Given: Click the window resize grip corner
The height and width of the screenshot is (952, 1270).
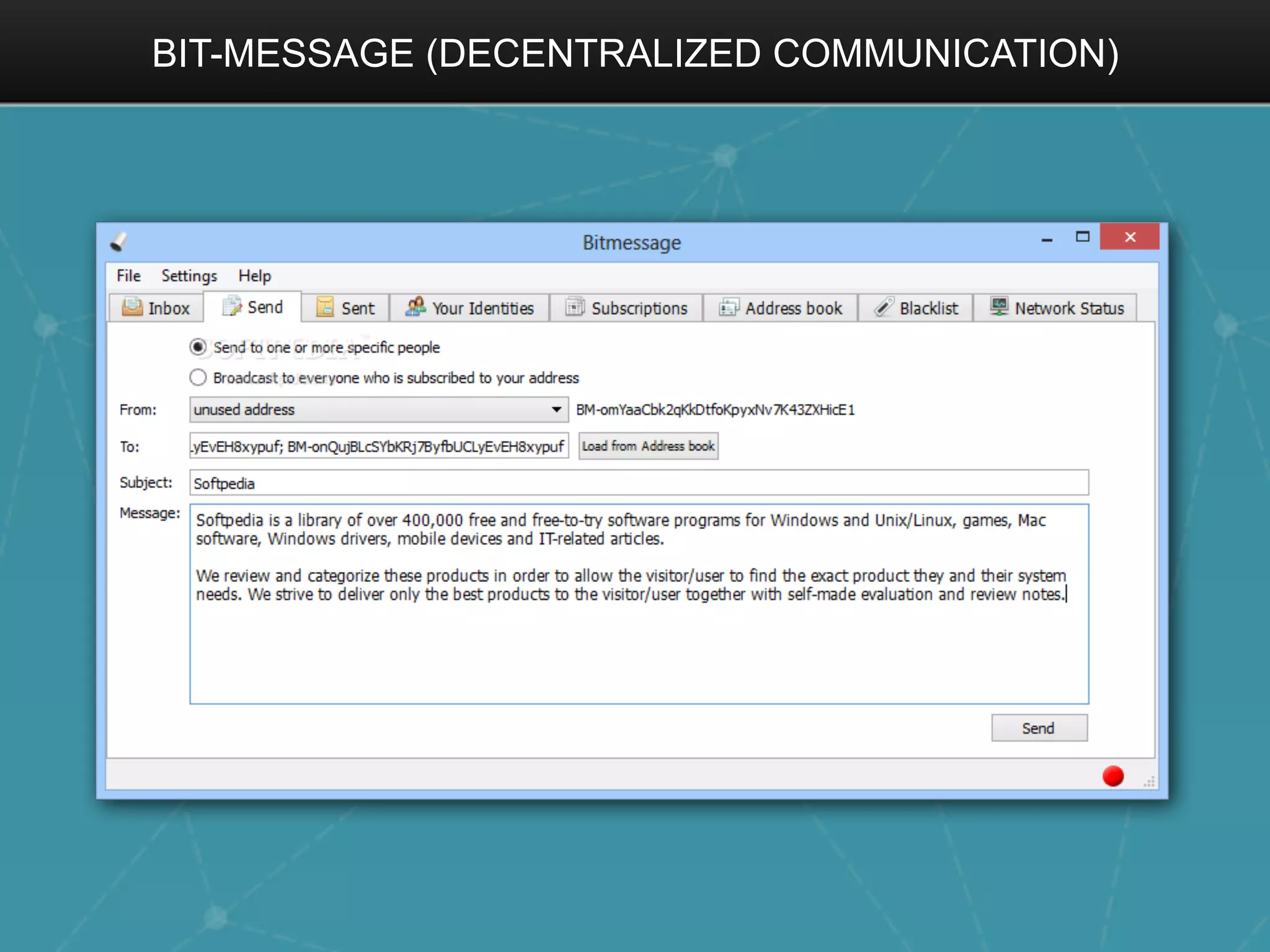Looking at the screenshot, I should click(1150, 782).
